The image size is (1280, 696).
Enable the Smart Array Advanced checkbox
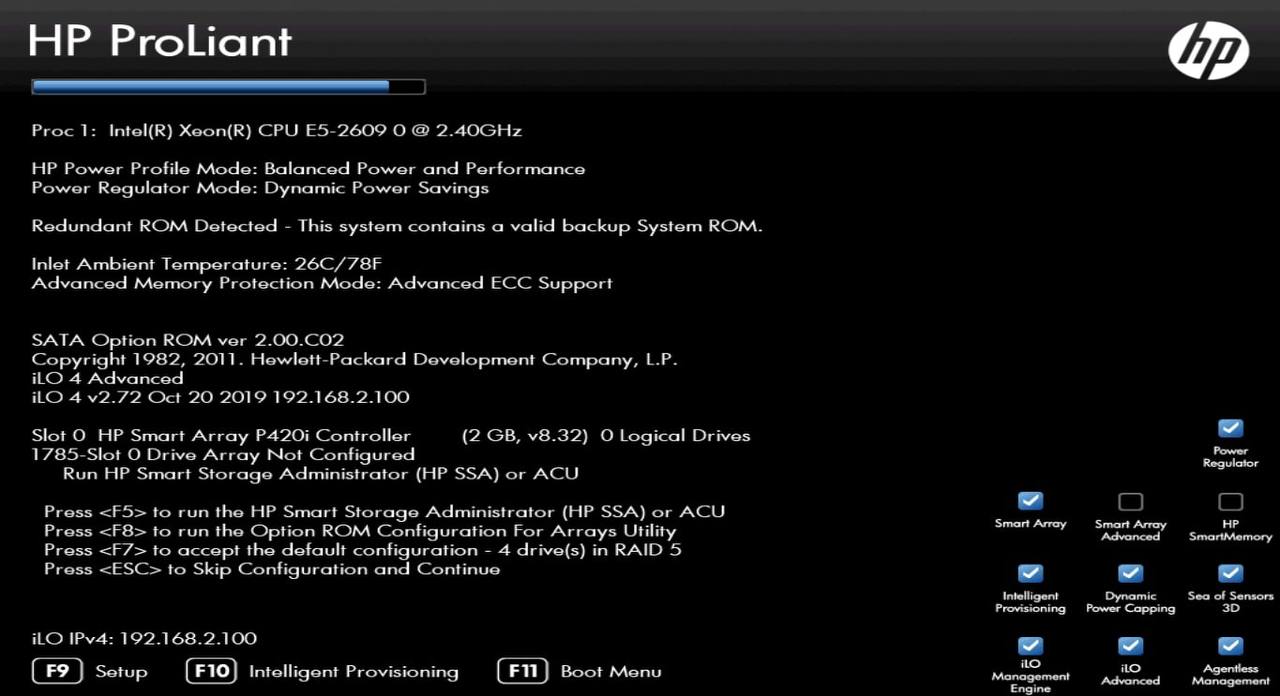pos(1130,501)
